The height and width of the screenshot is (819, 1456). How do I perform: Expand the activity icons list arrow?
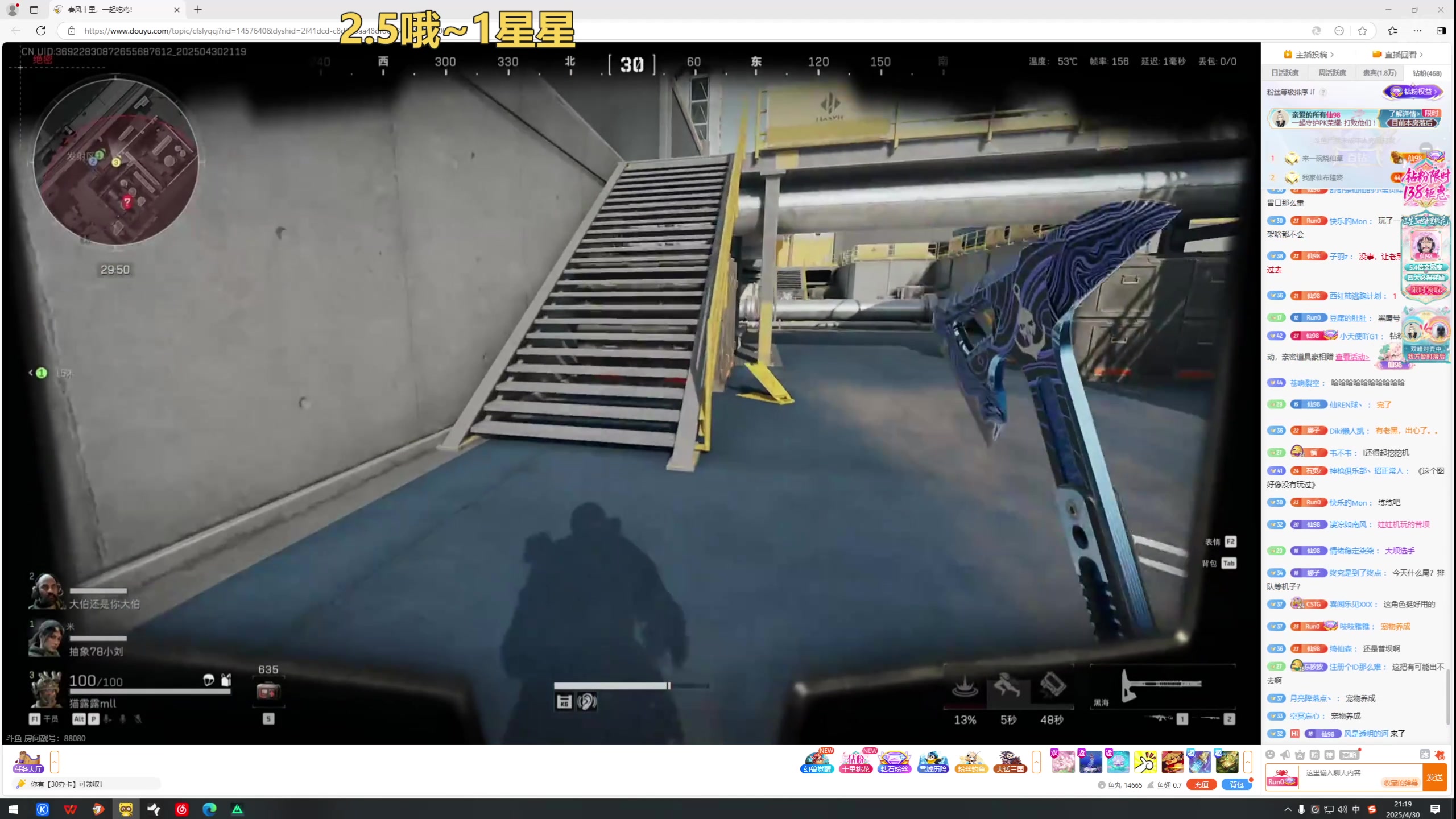point(1036,762)
